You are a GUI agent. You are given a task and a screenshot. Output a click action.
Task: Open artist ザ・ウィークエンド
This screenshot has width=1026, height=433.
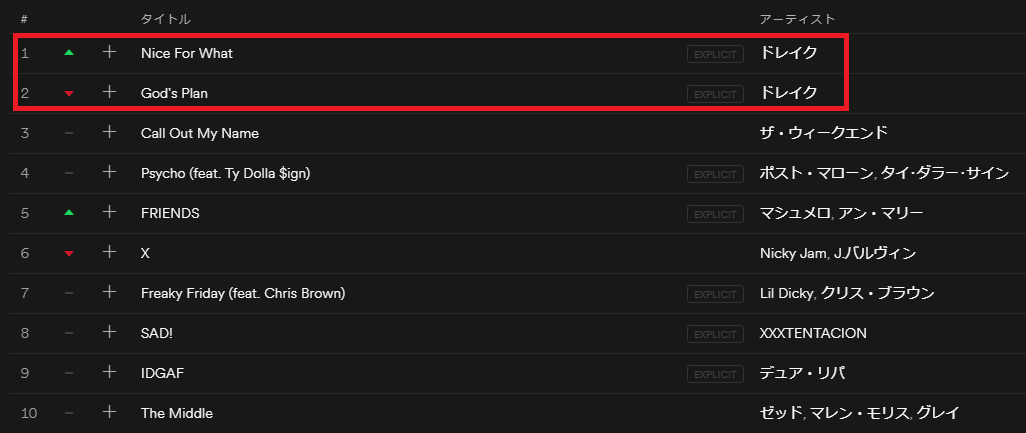tap(823, 133)
